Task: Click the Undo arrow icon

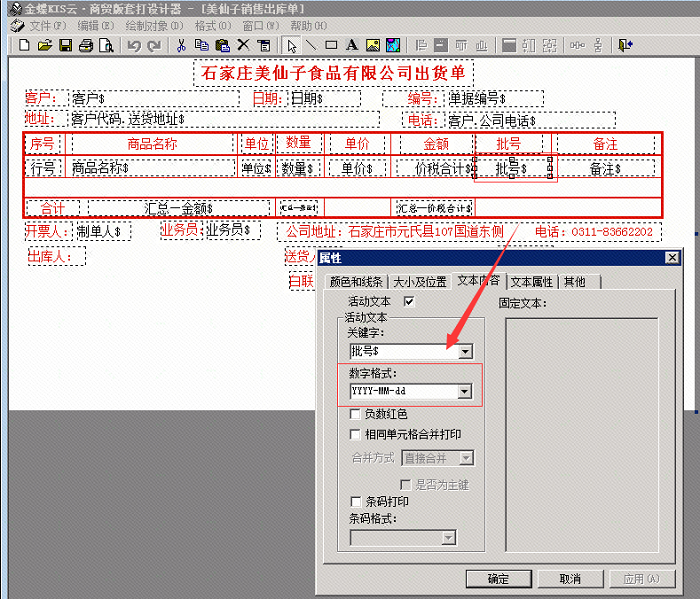Action: point(133,45)
